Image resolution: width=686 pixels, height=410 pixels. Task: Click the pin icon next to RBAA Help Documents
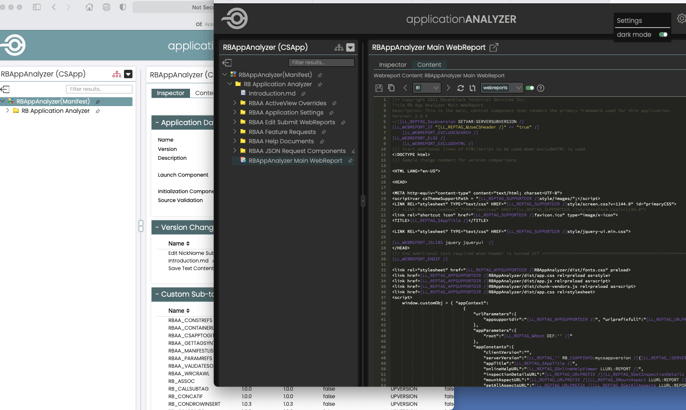click(322, 141)
